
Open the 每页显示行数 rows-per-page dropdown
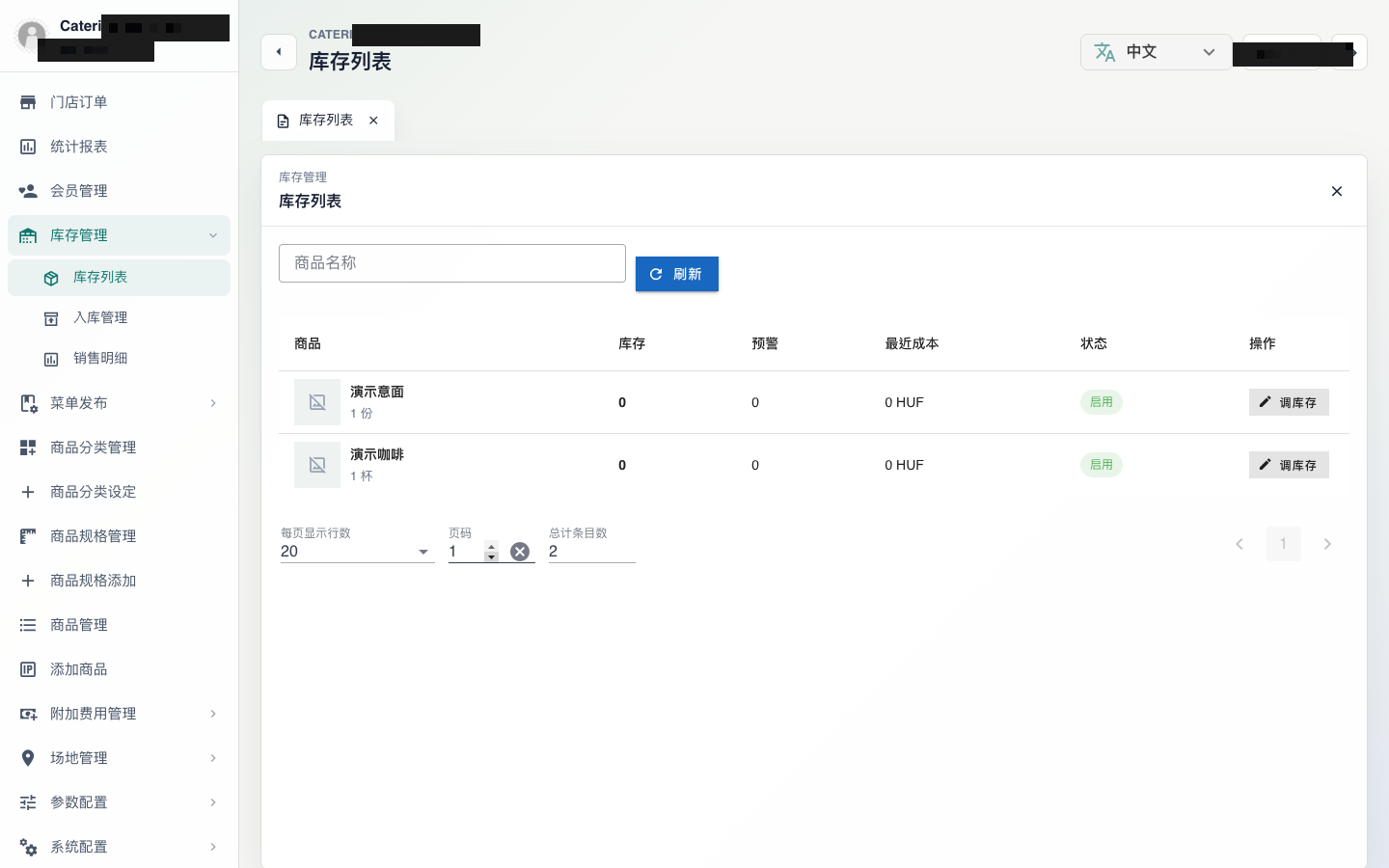click(357, 552)
